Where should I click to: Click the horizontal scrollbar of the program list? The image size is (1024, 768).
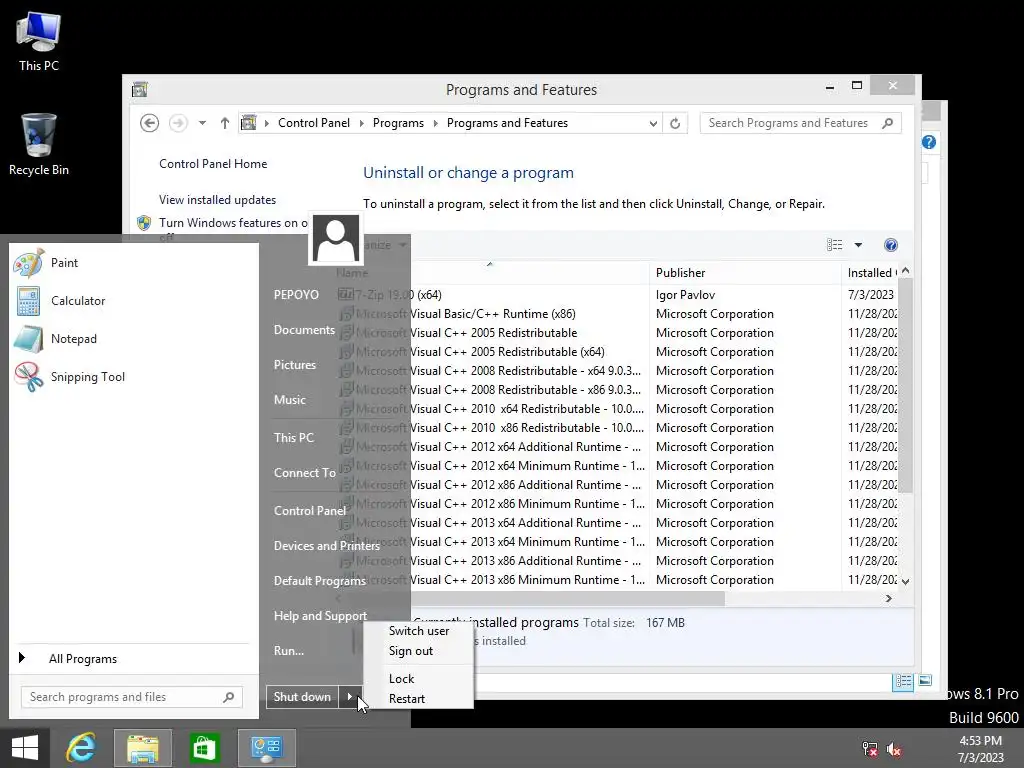(568, 598)
